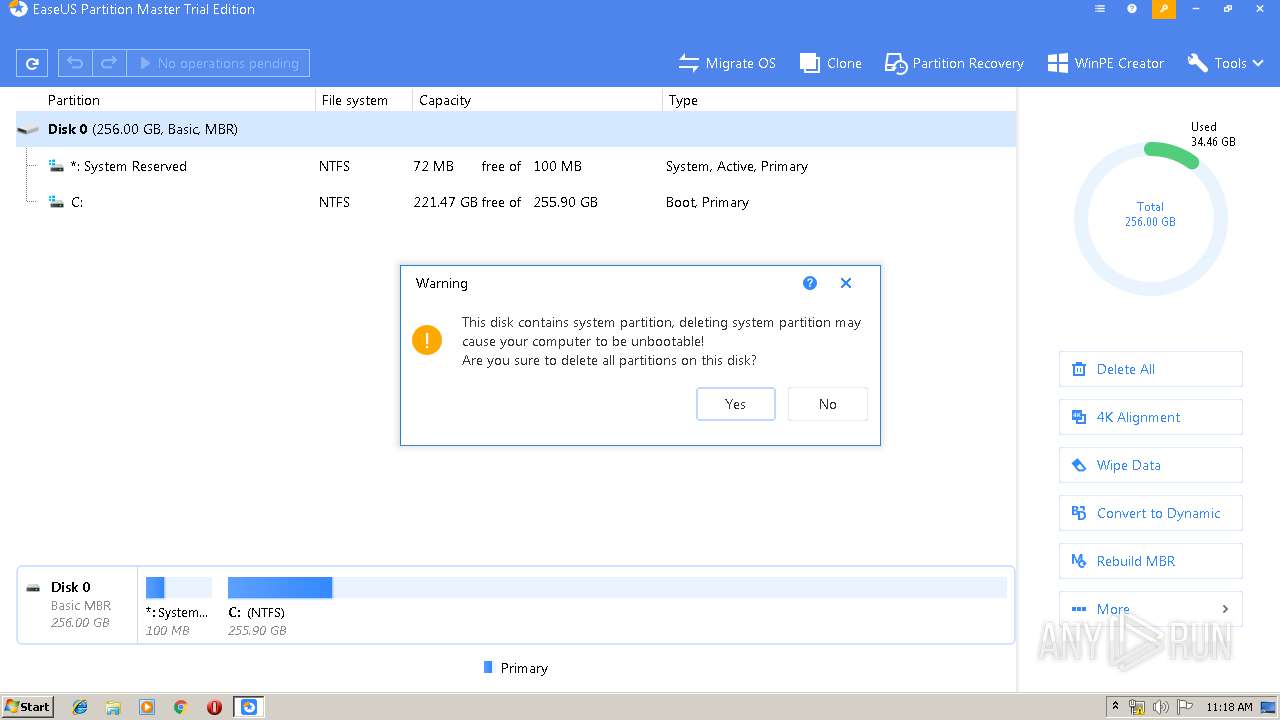Select C: partition row
The width and height of the screenshot is (1280, 720).
pyautogui.click(x=516, y=202)
